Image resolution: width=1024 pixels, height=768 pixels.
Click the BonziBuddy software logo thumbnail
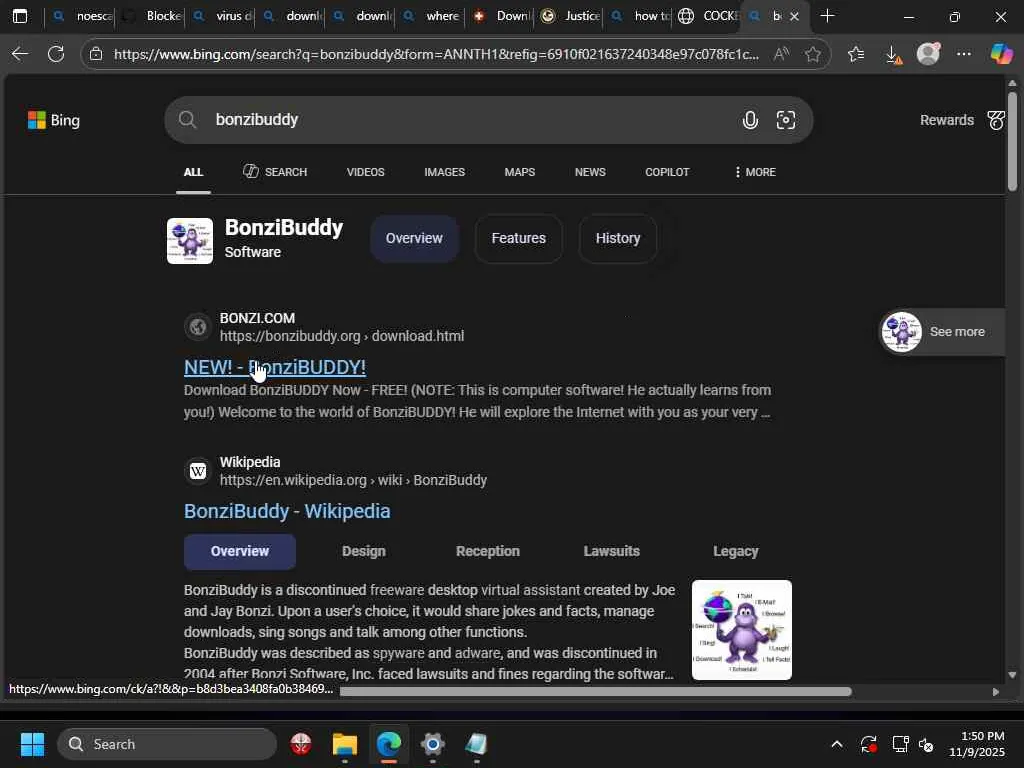coord(189,241)
